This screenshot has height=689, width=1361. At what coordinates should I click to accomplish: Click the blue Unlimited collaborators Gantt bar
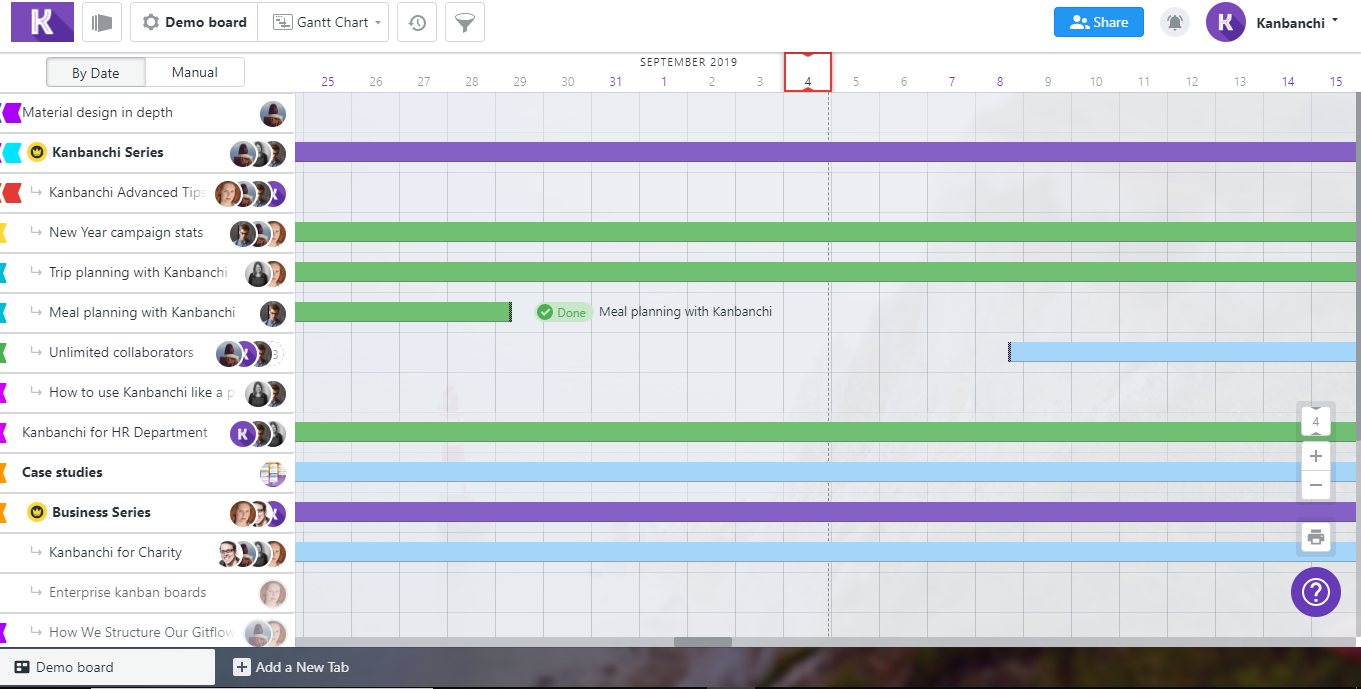(x=1182, y=352)
